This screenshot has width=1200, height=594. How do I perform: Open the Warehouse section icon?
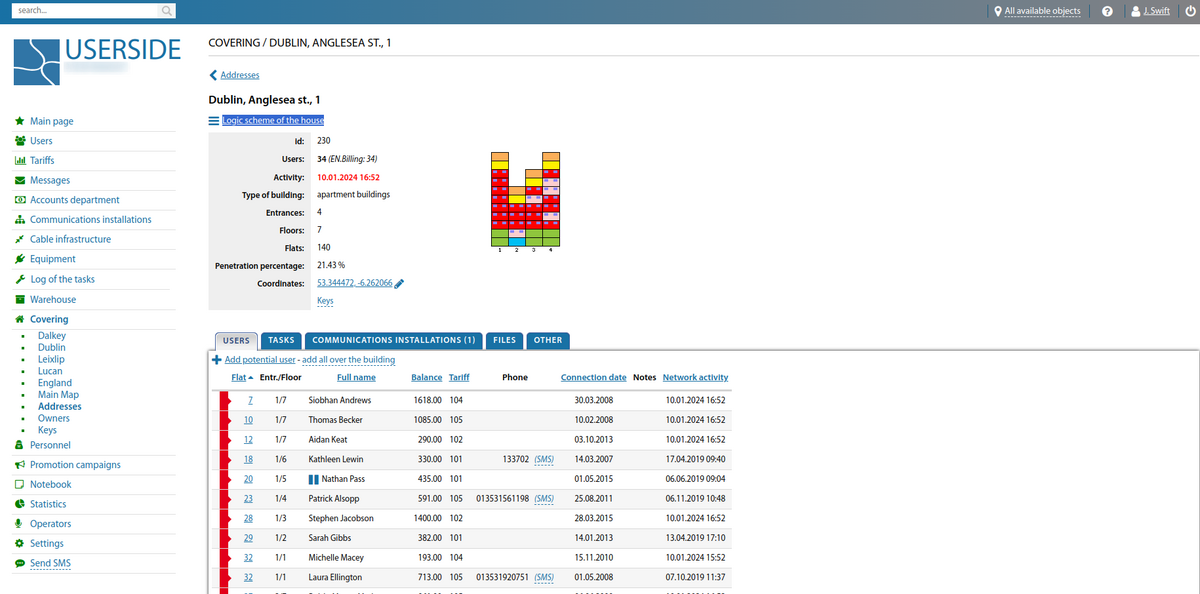click(20, 299)
